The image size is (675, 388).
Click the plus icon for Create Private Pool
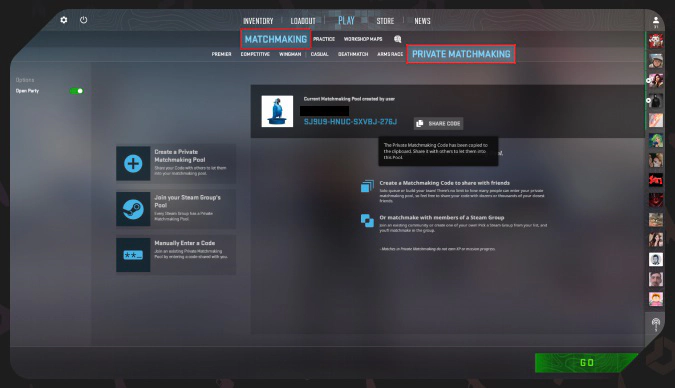point(133,164)
